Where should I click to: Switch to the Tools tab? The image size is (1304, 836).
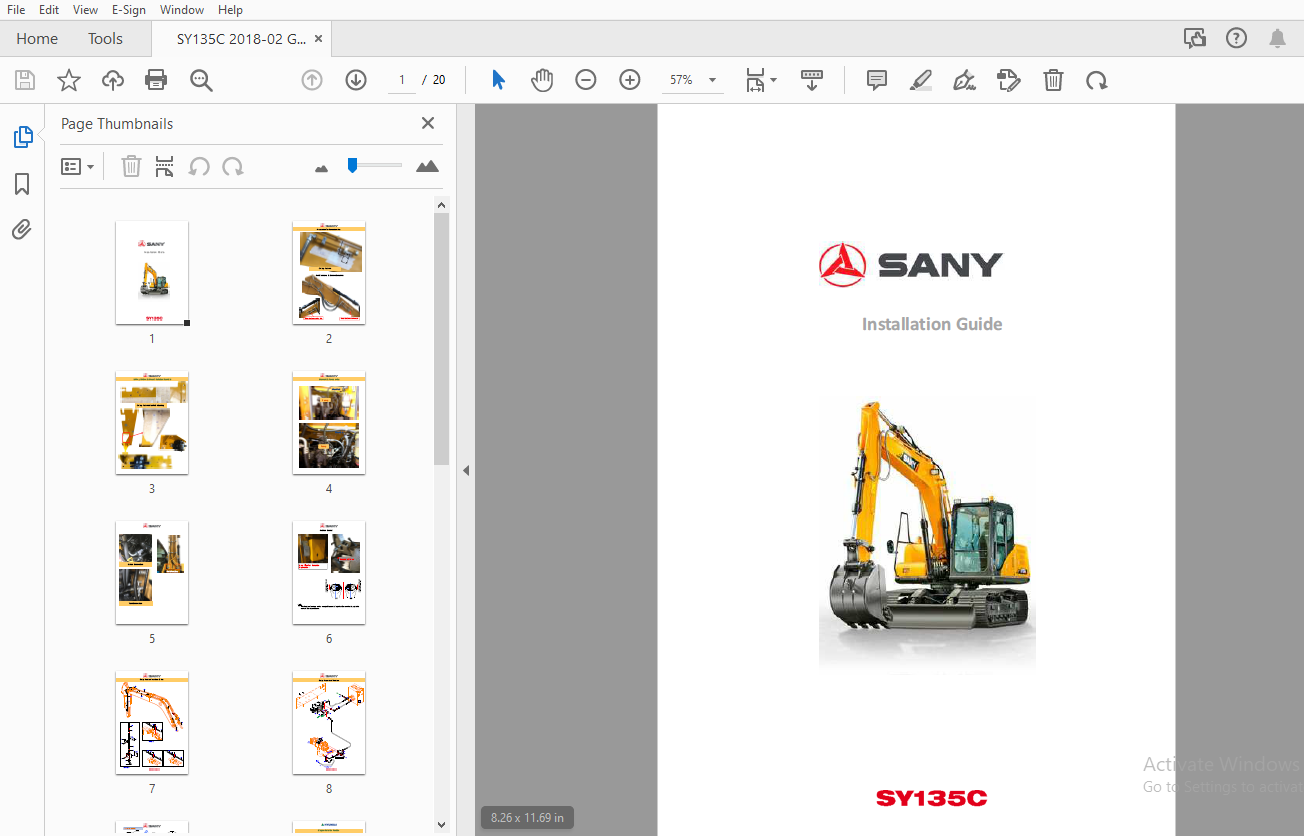(105, 38)
